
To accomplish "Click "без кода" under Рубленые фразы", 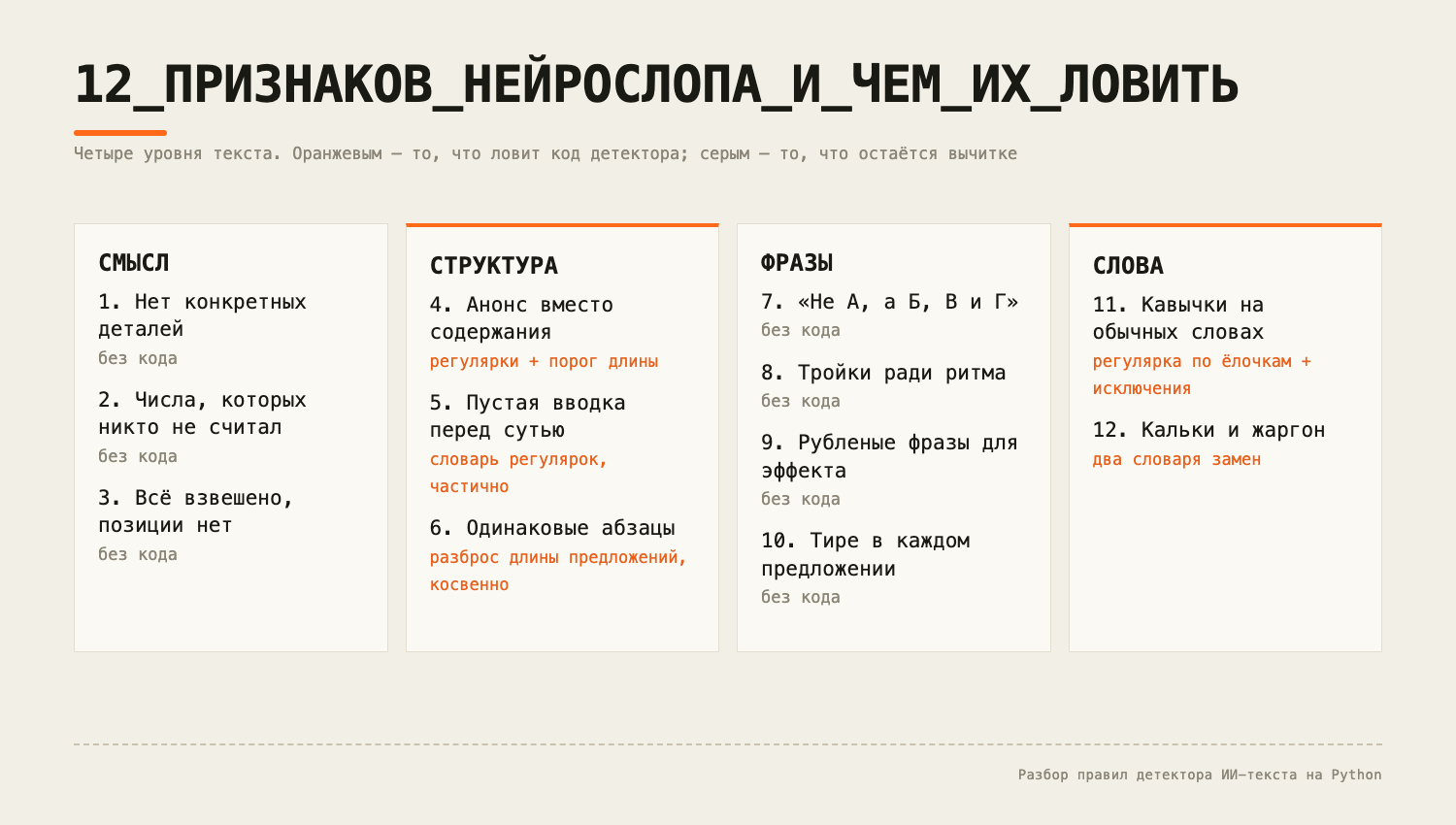I will click(801, 499).
